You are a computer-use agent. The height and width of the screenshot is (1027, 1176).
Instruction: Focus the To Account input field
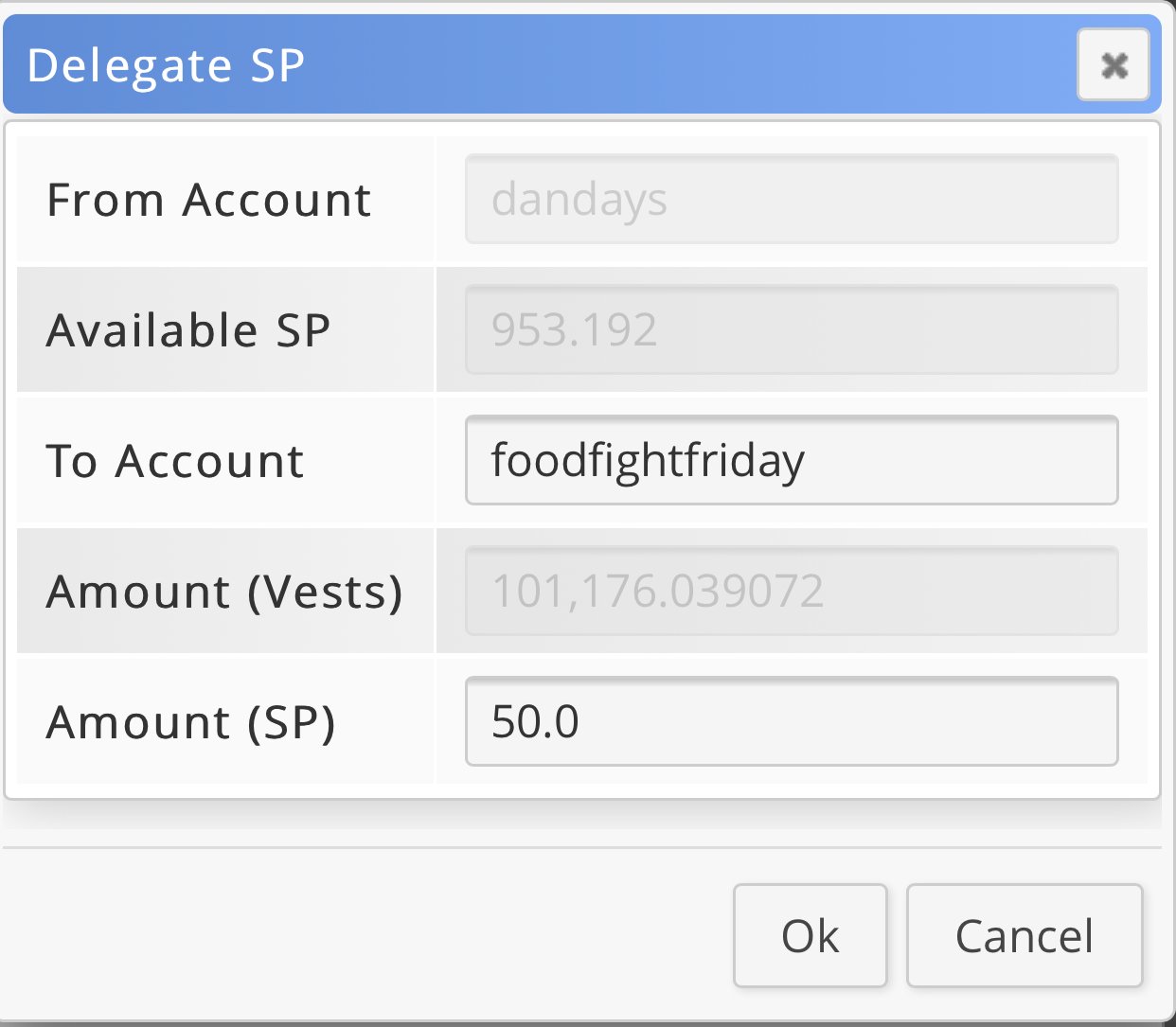[947, 461]
